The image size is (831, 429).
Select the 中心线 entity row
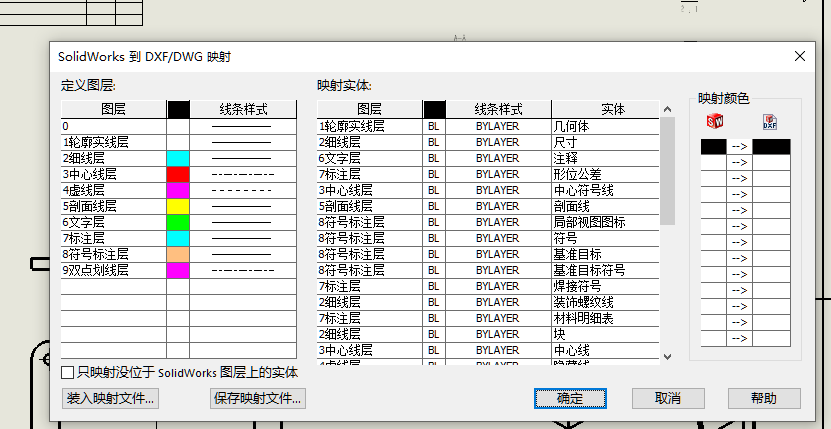(x=488, y=351)
